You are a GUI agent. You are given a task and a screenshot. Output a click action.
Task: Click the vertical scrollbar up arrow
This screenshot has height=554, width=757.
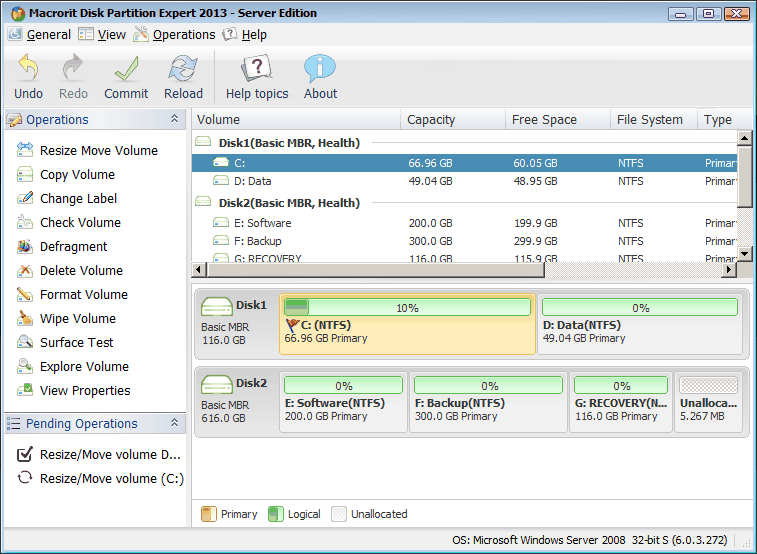[744, 138]
